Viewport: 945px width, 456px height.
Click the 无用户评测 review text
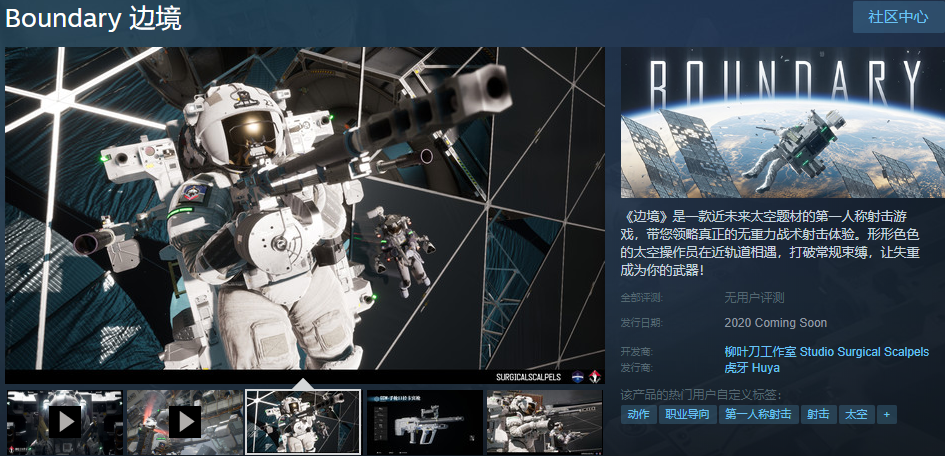[x=754, y=298]
